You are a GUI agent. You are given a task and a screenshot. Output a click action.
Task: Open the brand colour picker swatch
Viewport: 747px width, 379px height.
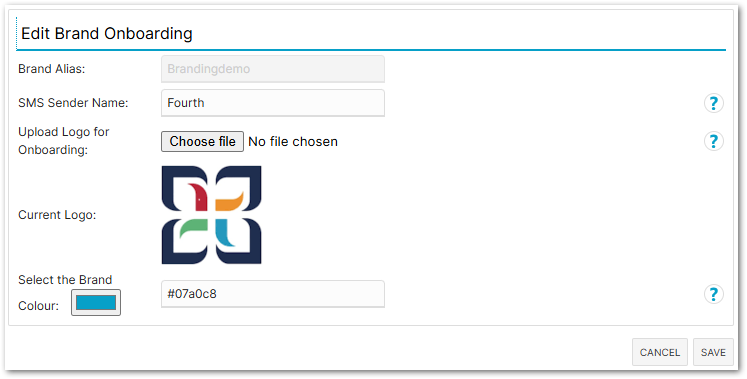pos(96,302)
